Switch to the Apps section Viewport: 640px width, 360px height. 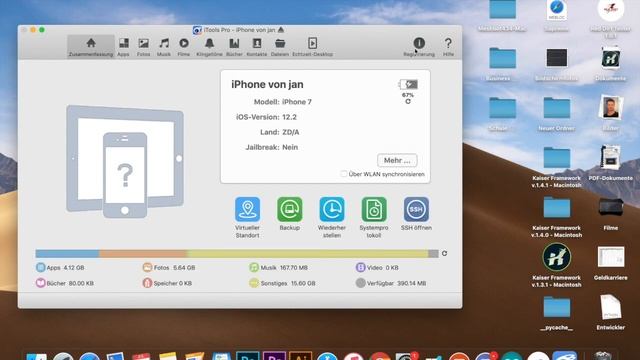123,47
